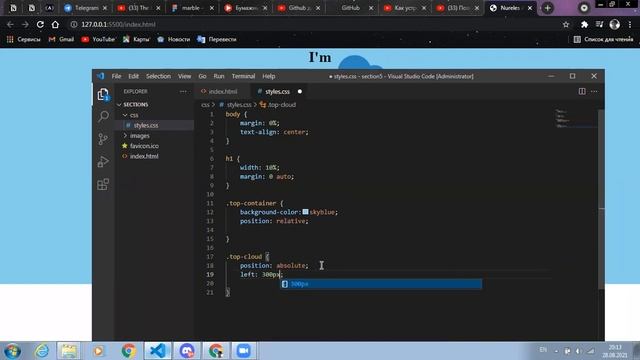Open the File menu
Screen dimensions: 640x360
tap(116, 76)
